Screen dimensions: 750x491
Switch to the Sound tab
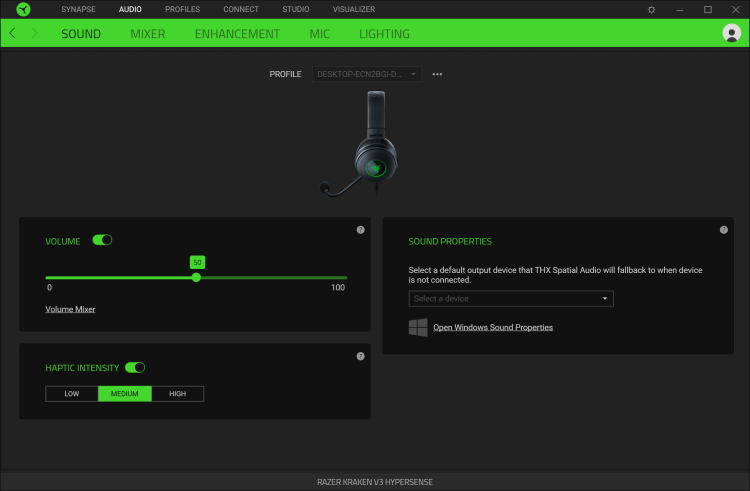click(81, 34)
